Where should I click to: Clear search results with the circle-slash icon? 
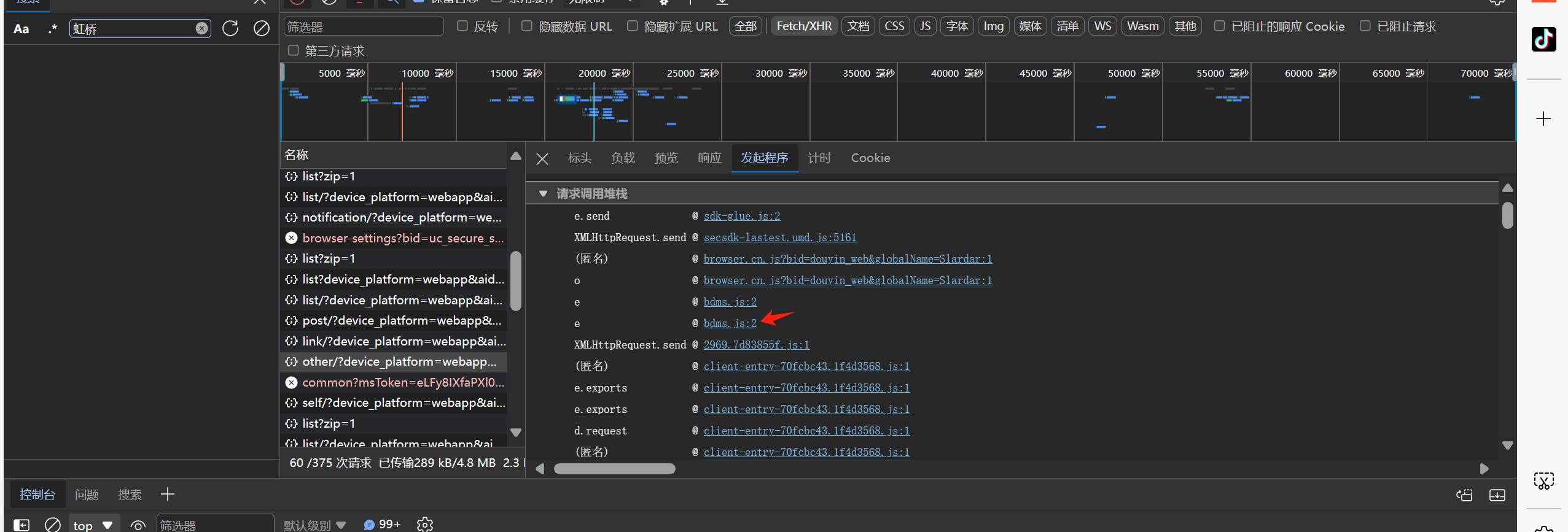[262, 28]
